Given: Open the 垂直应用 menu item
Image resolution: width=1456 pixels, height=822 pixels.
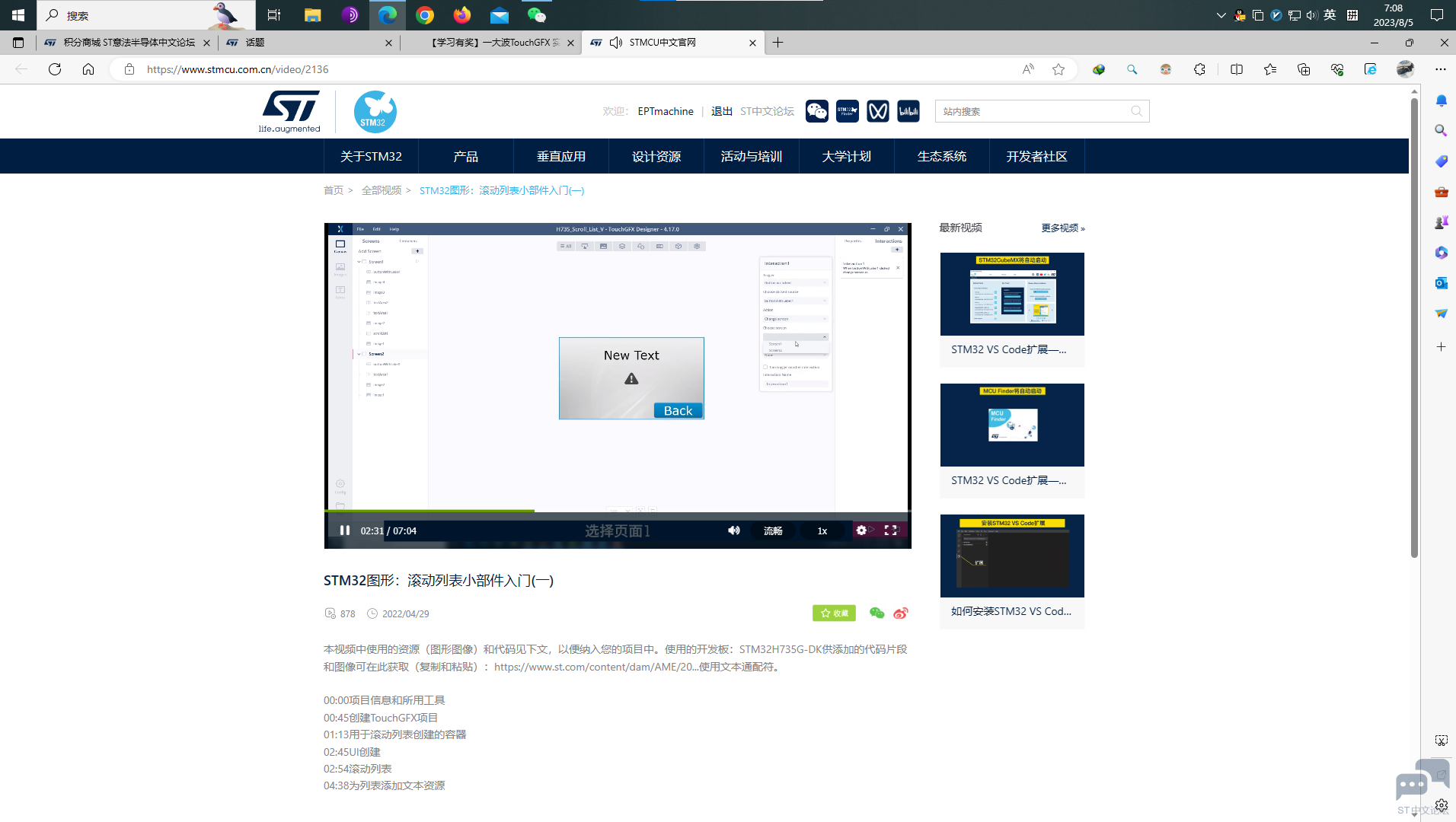Looking at the screenshot, I should point(561,157).
